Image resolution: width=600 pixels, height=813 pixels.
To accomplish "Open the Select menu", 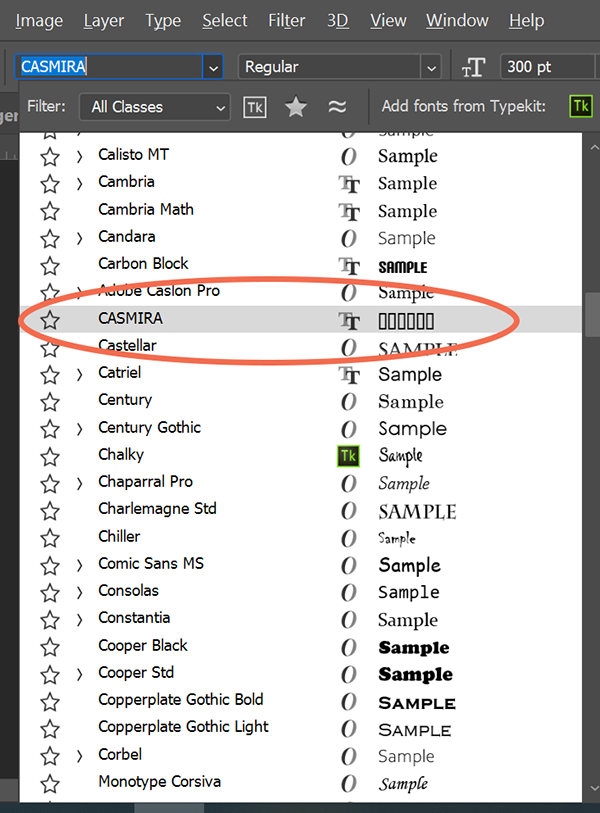I will click(225, 21).
